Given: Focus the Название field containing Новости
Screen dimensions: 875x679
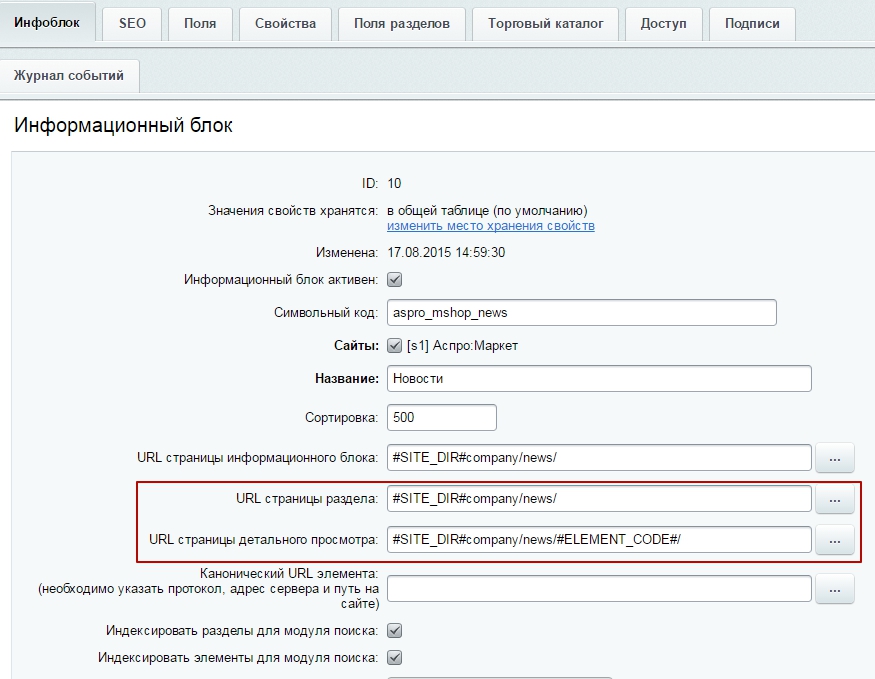Looking at the screenshot, I should (x=598, y=379).
